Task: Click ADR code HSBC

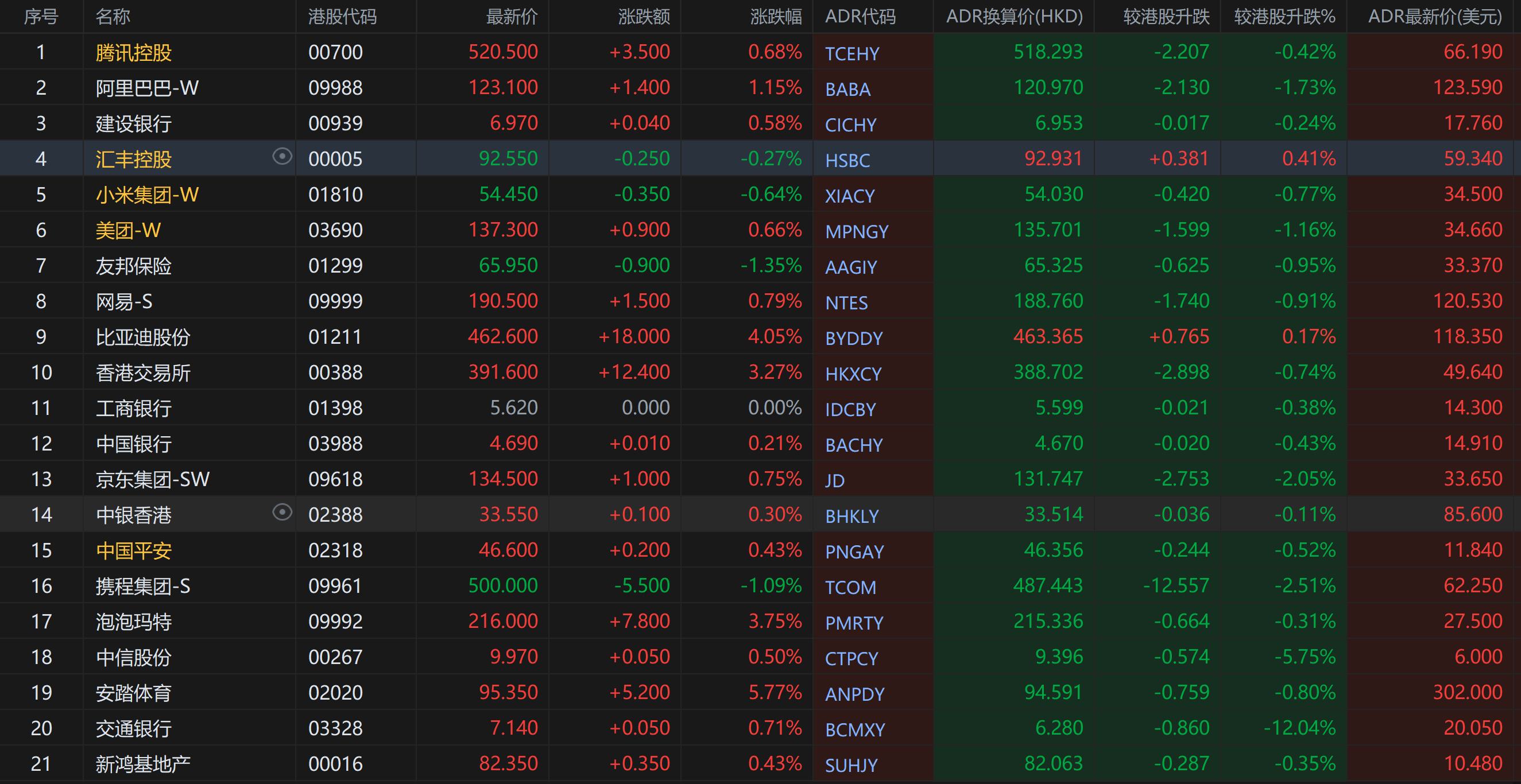Action: [x=847, y=160]
